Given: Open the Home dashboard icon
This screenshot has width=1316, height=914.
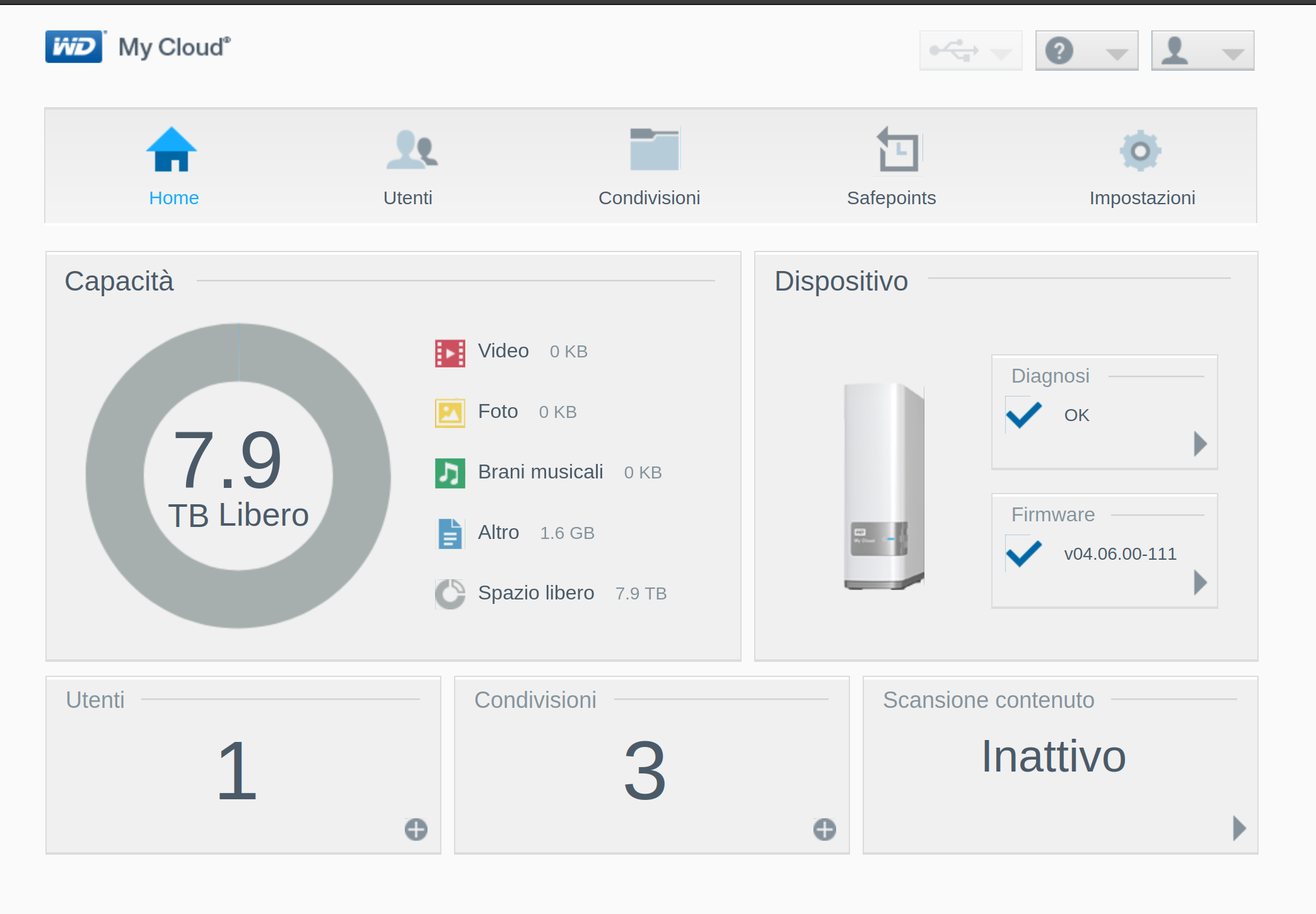Looking at the screenshot, I should pos(172,150).
